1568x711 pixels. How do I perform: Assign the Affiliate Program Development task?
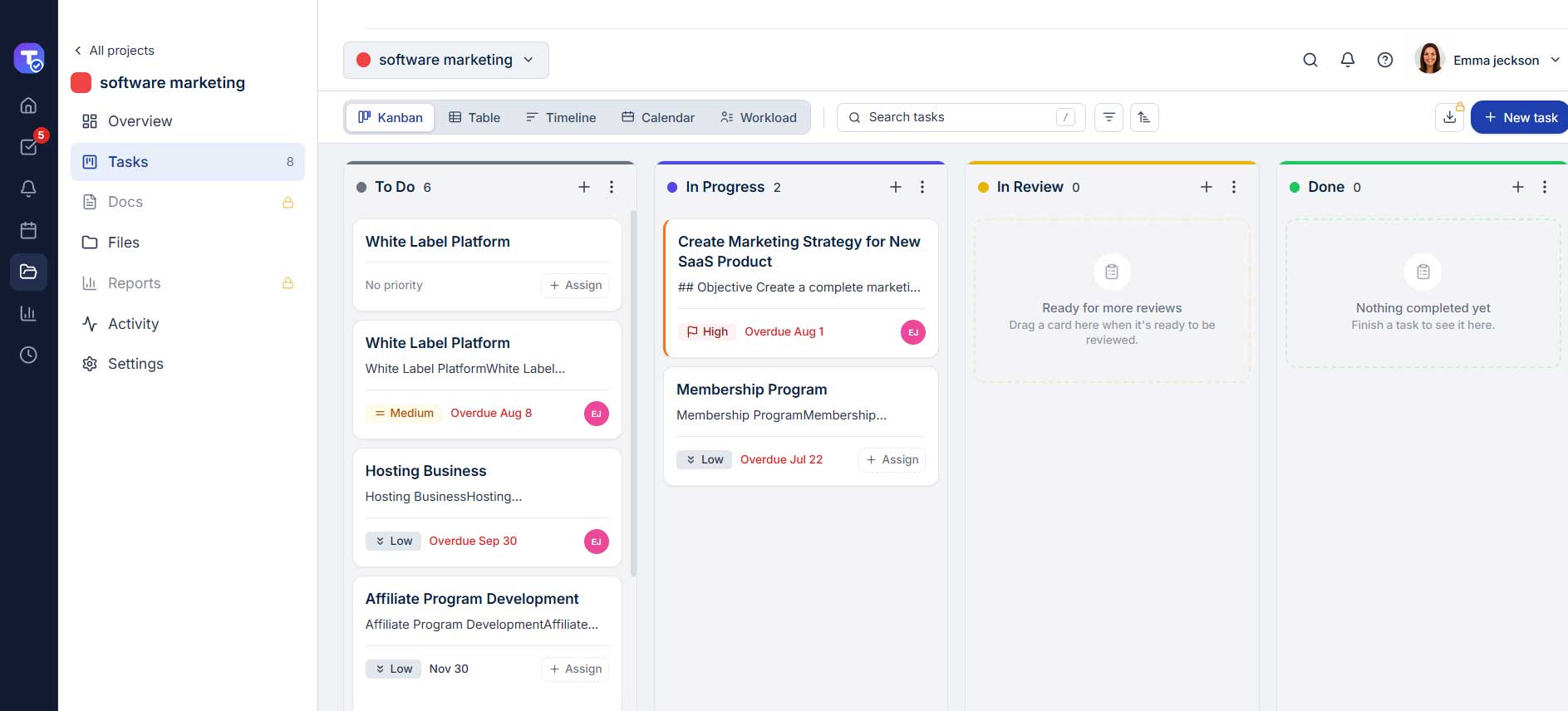[576, 669]
